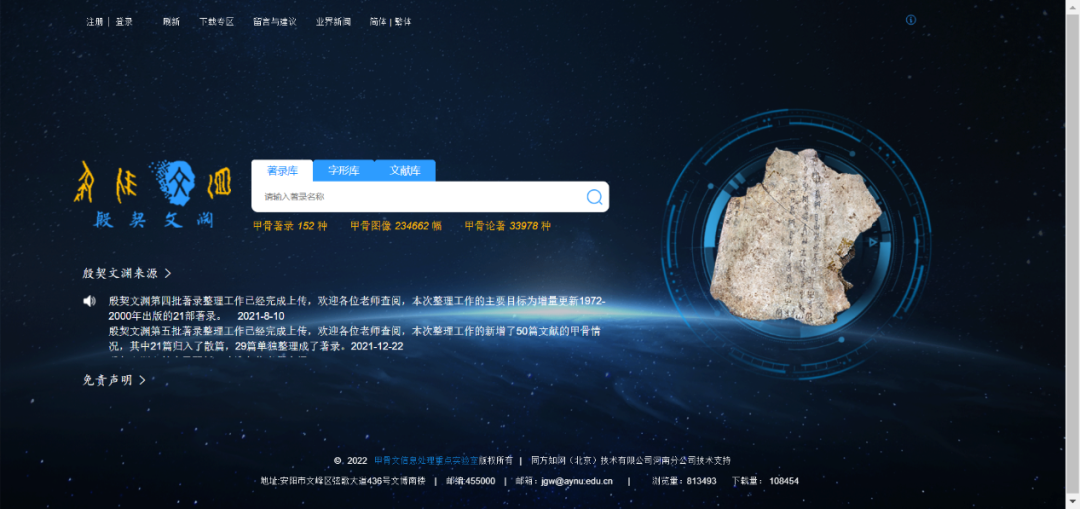1080x509 pixels.
Task: Open the 甲骨文信息处理重点实验室 footer link
Action: [426, 461]
